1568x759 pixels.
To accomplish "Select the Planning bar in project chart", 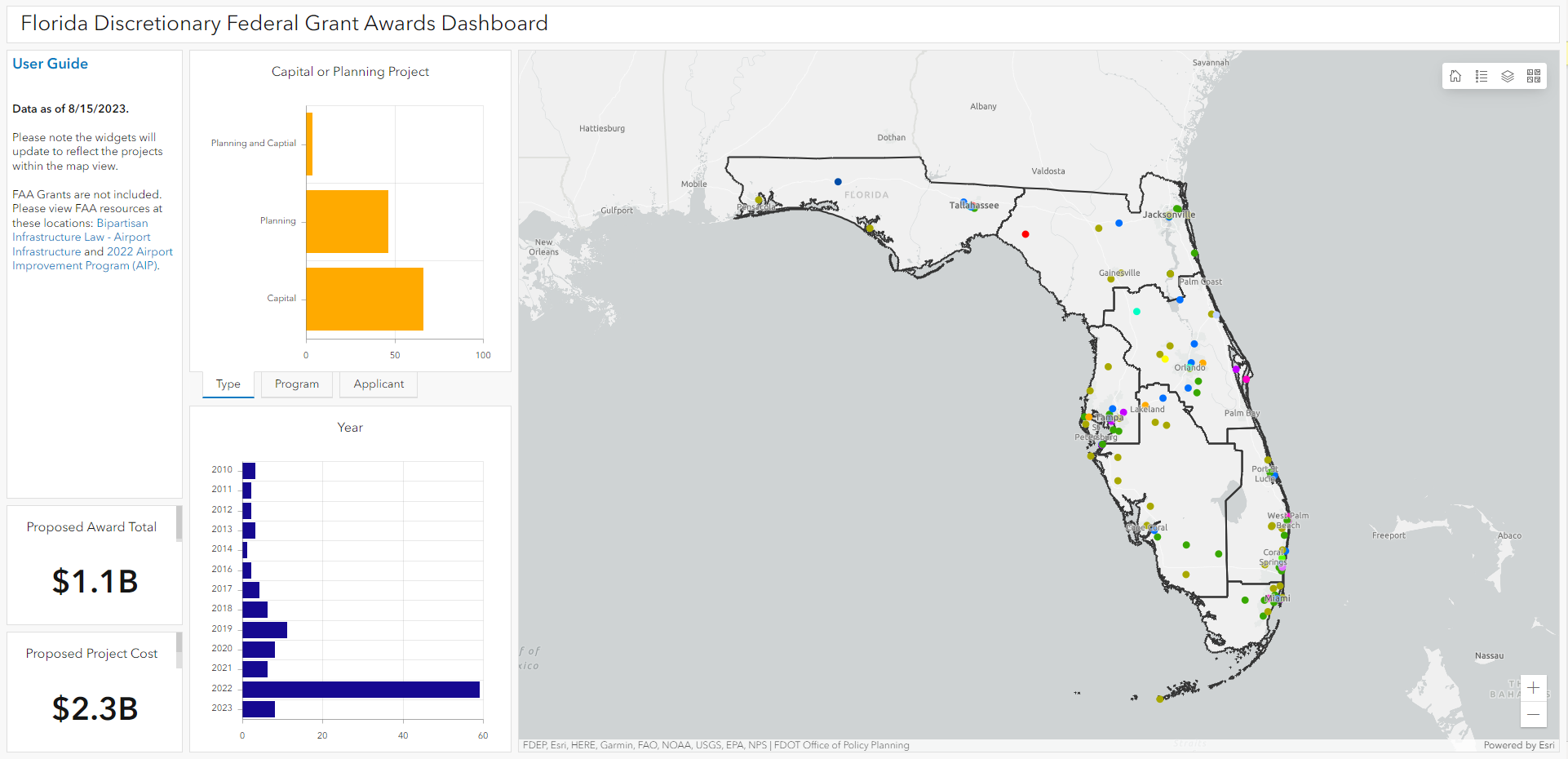I will click(347, 221).
